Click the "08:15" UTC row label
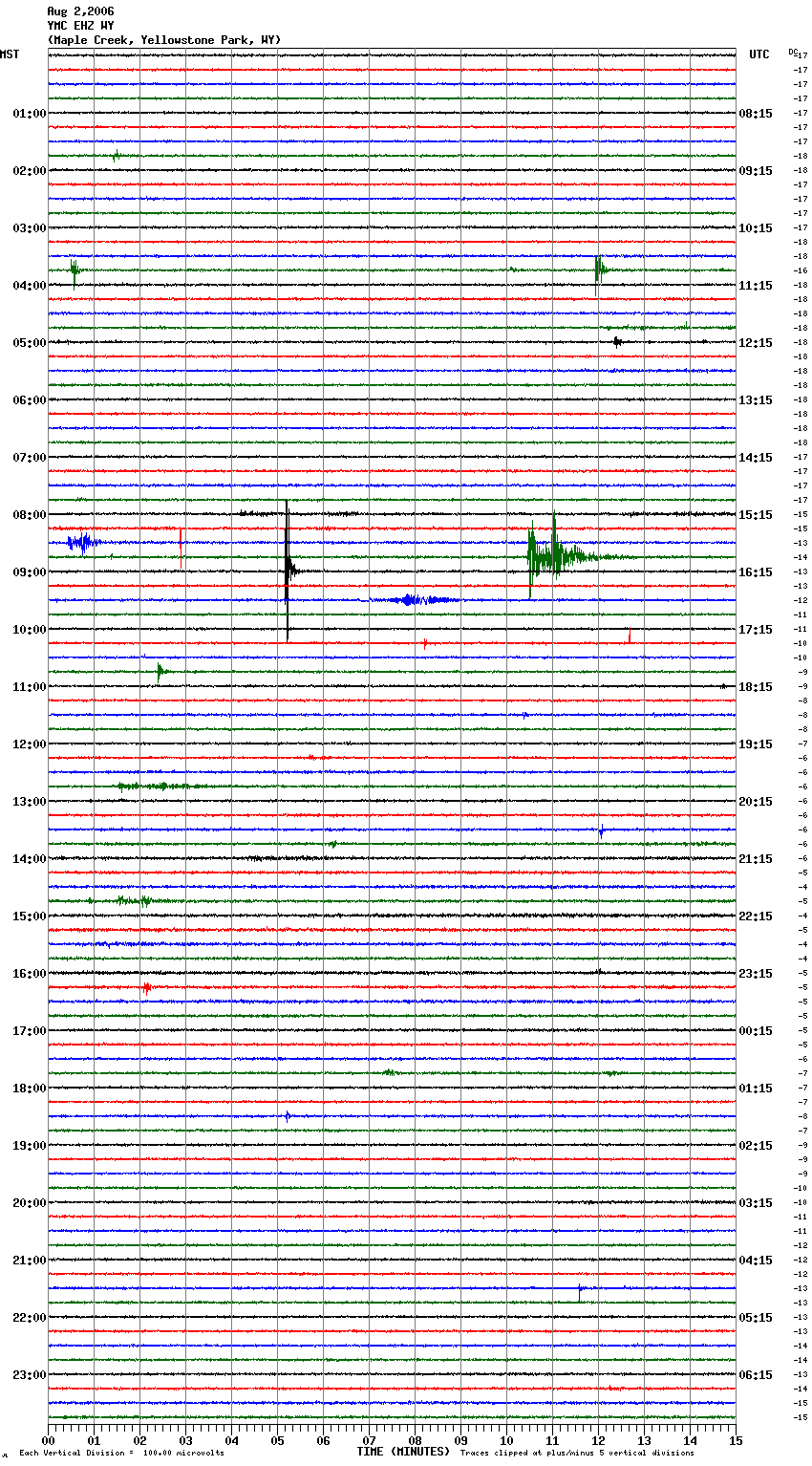Screen dimensions: 812x1466 click(756, 114)
